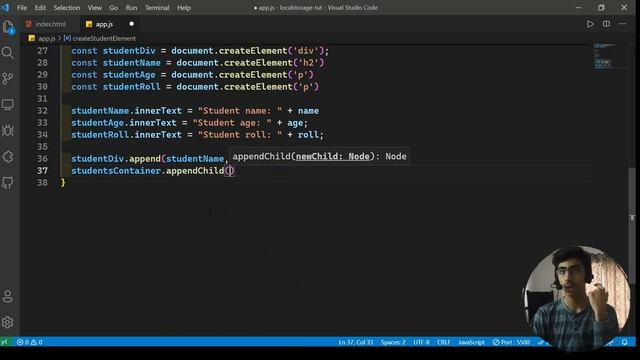Open the Extensions view
The height and width of the screenshot is (360, 640).
(x=8, y=157)
